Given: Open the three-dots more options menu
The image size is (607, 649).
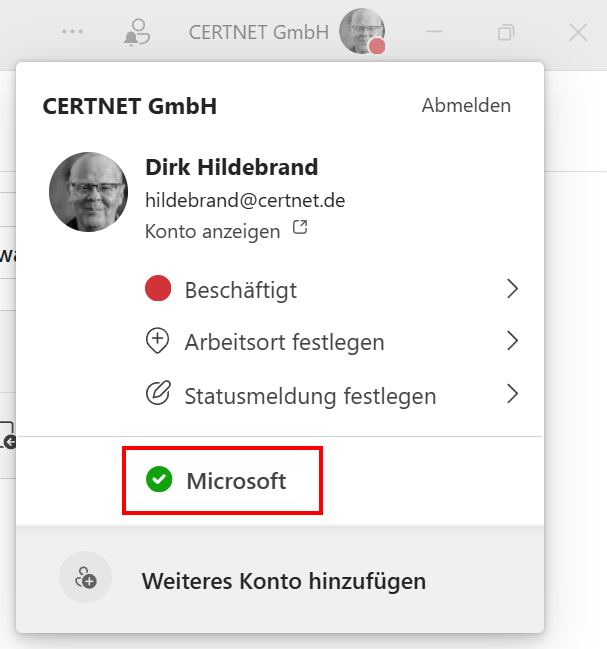Looking at the screenshot, I should pyautogui.click(x=72, y=32).
